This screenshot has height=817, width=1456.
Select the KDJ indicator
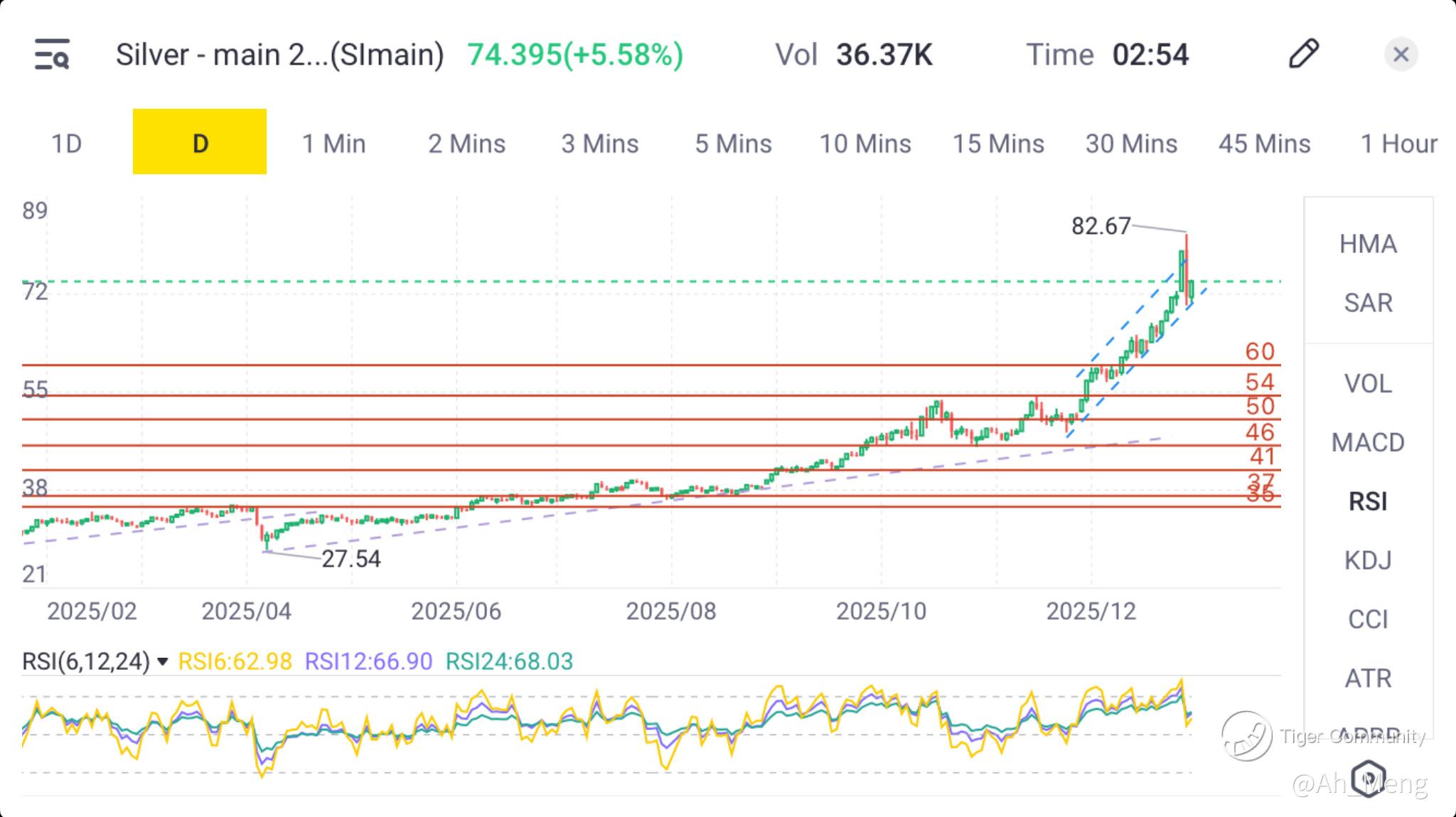(1368, 560)
